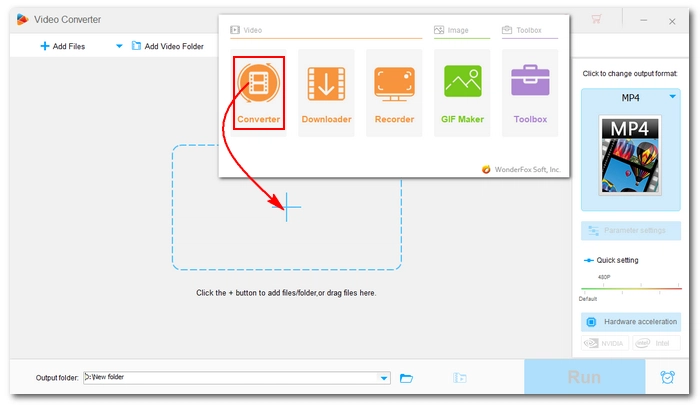Browse output folder with folder icon
The image size is (700, 405).
coord(406,378)
